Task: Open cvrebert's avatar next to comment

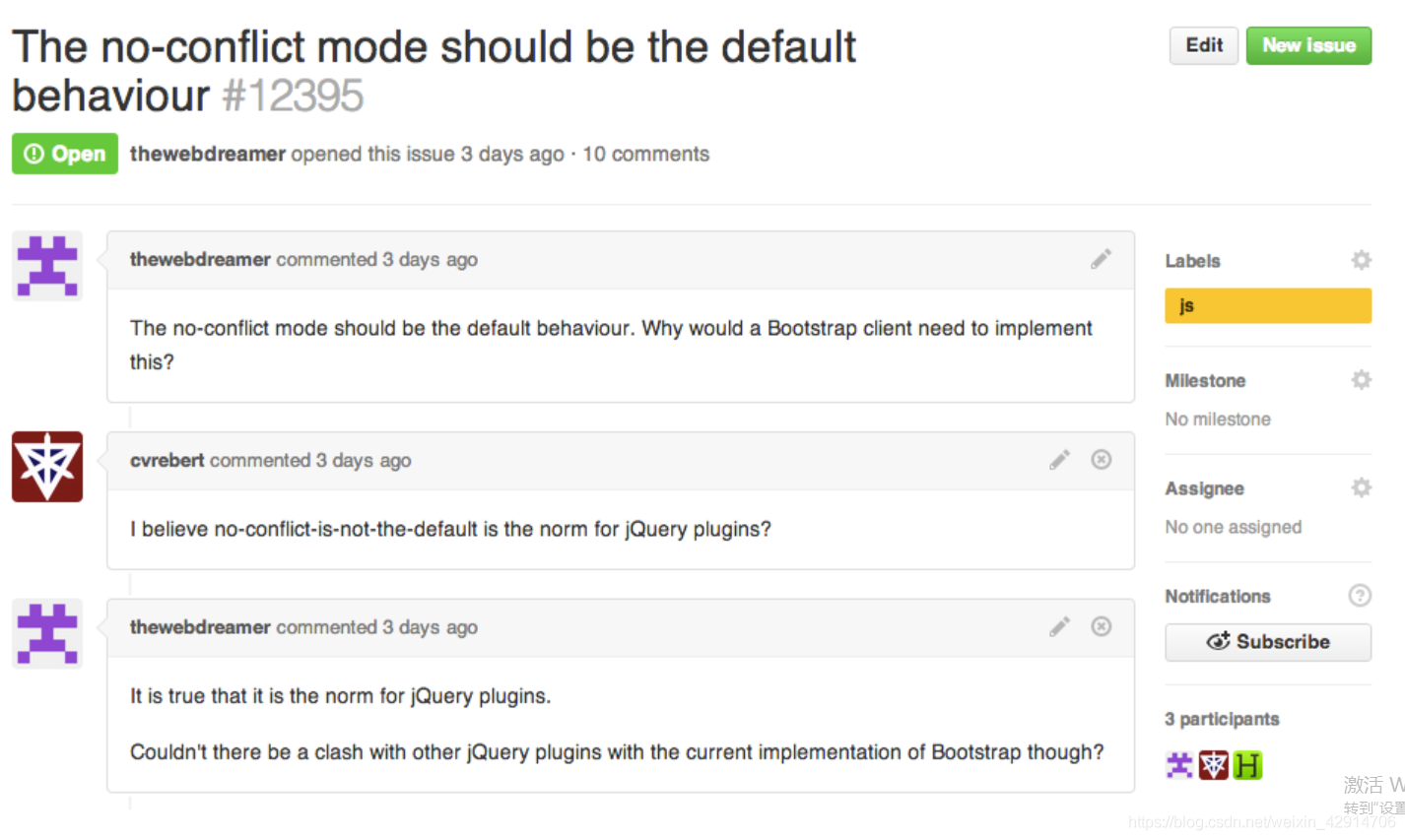Action: click(x=47, y=467)
